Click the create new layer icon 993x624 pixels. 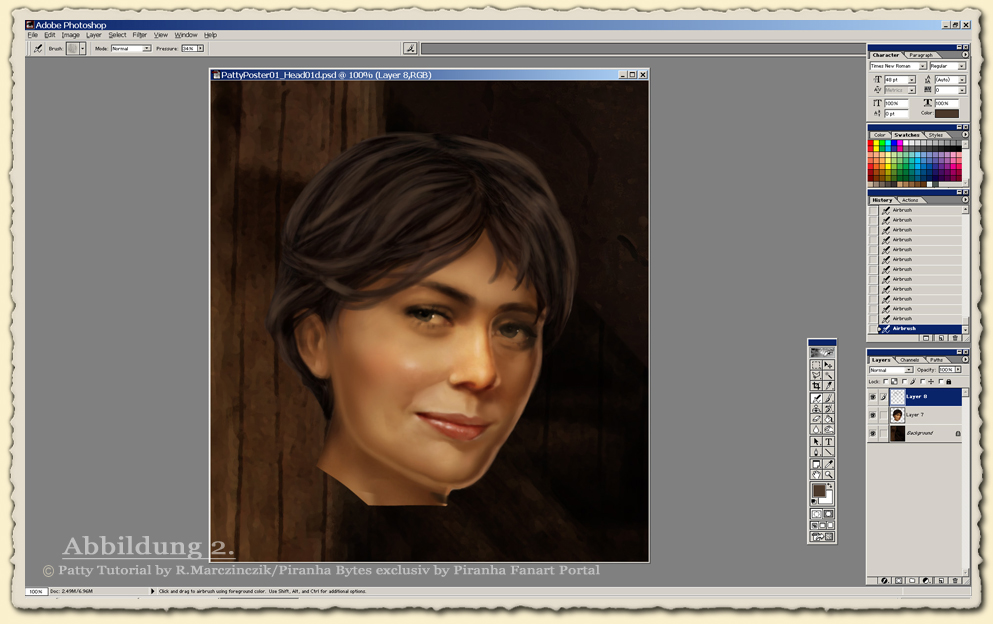click(941, 580)
